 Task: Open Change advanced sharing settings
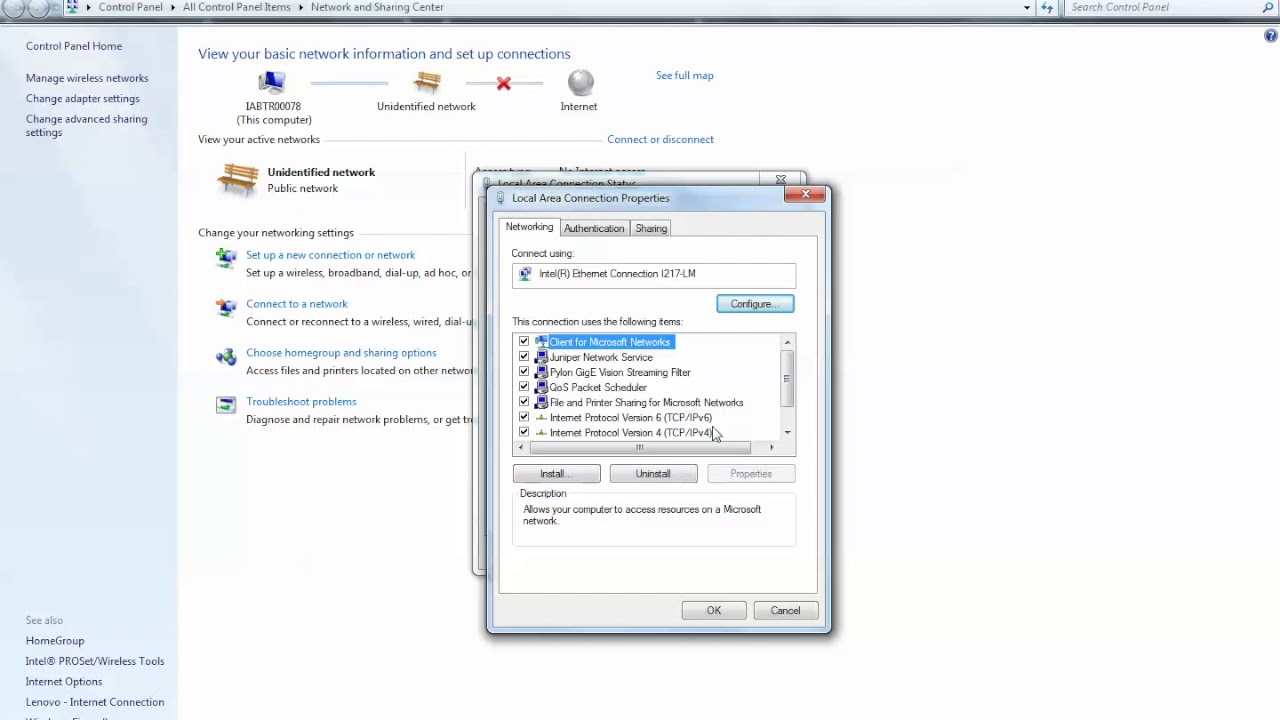pos(87,125)
